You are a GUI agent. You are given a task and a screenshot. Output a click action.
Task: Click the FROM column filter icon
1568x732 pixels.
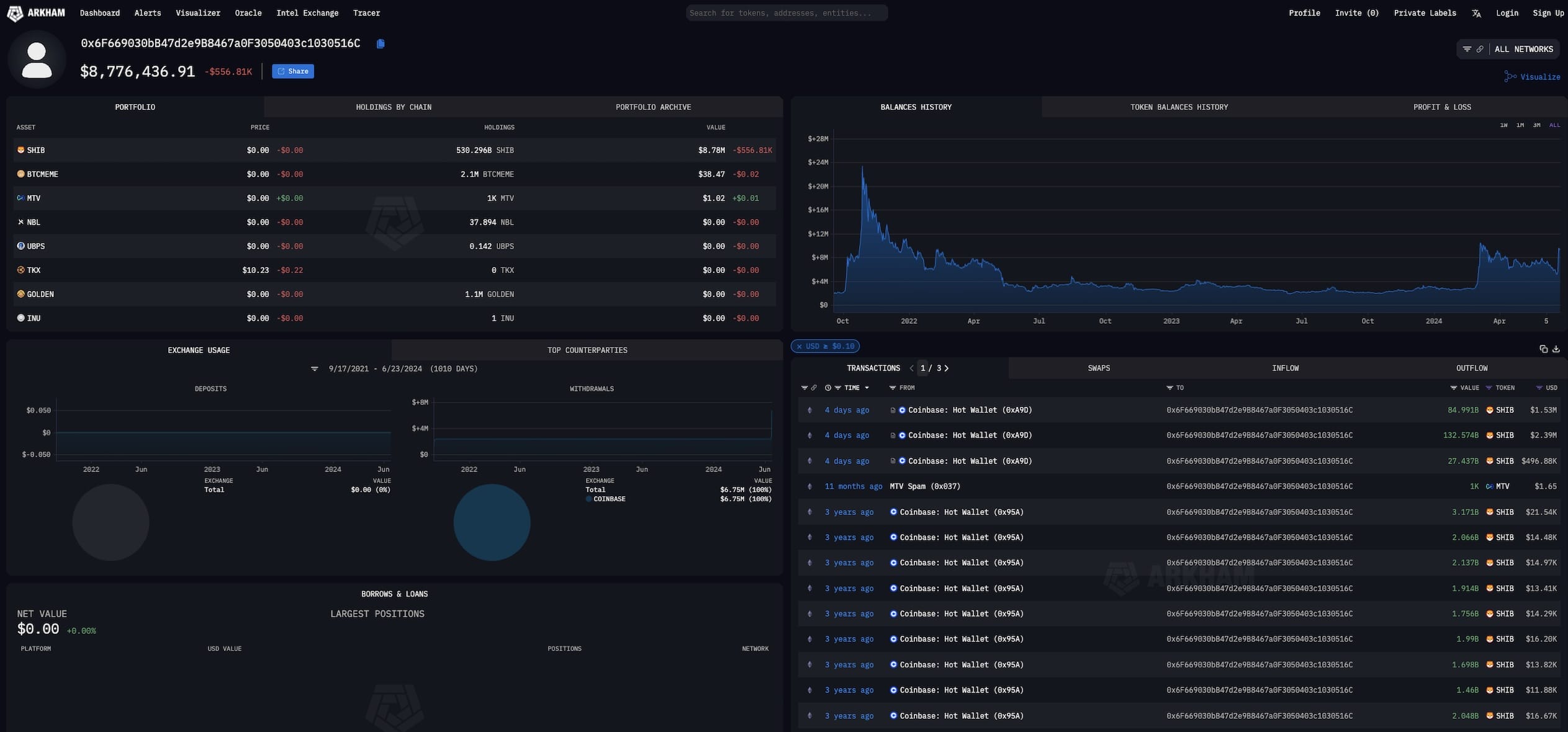pos(892,388)
